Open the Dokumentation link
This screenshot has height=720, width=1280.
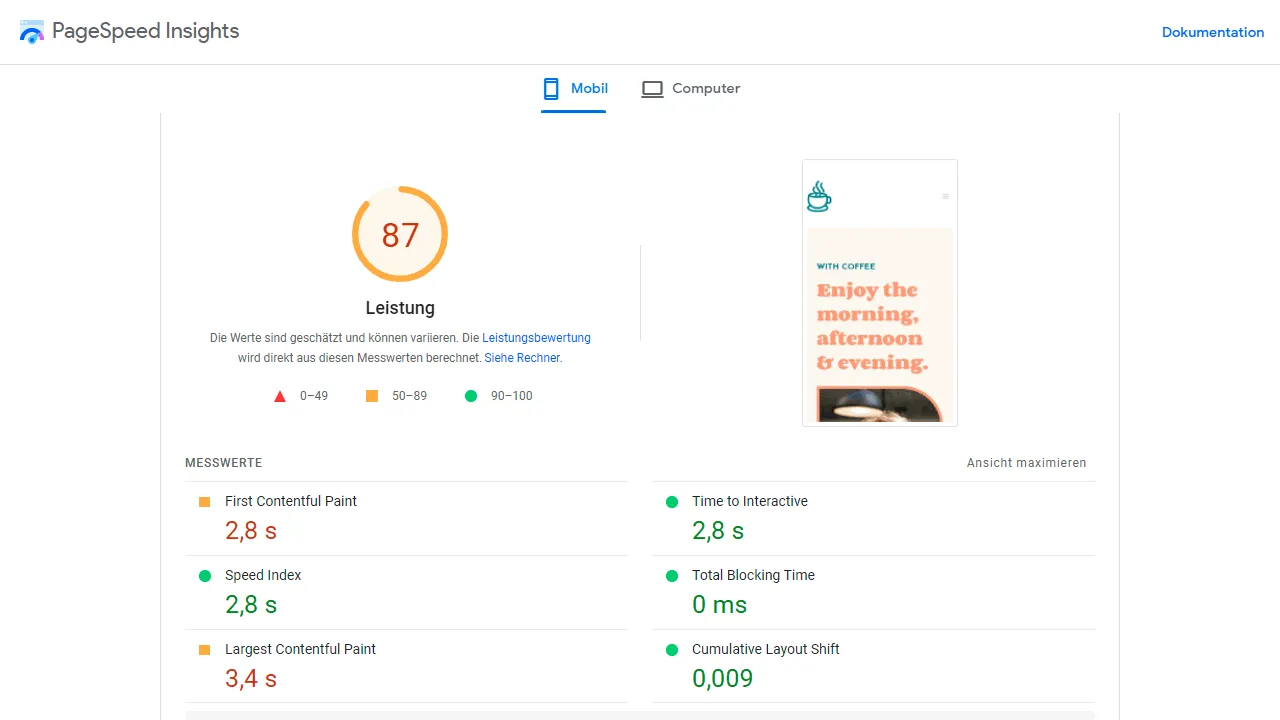pos(1213,32)
